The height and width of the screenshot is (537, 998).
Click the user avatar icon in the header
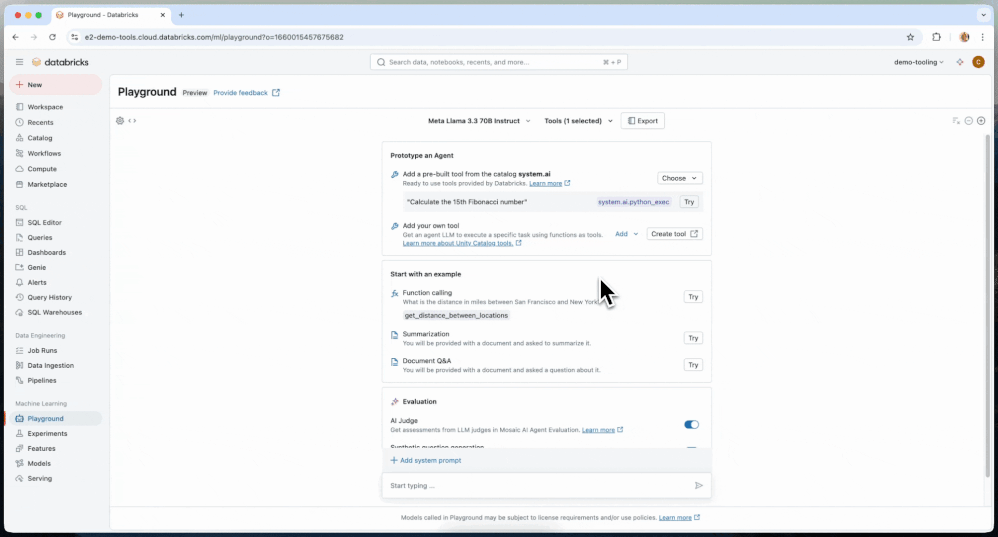point(978,62)
